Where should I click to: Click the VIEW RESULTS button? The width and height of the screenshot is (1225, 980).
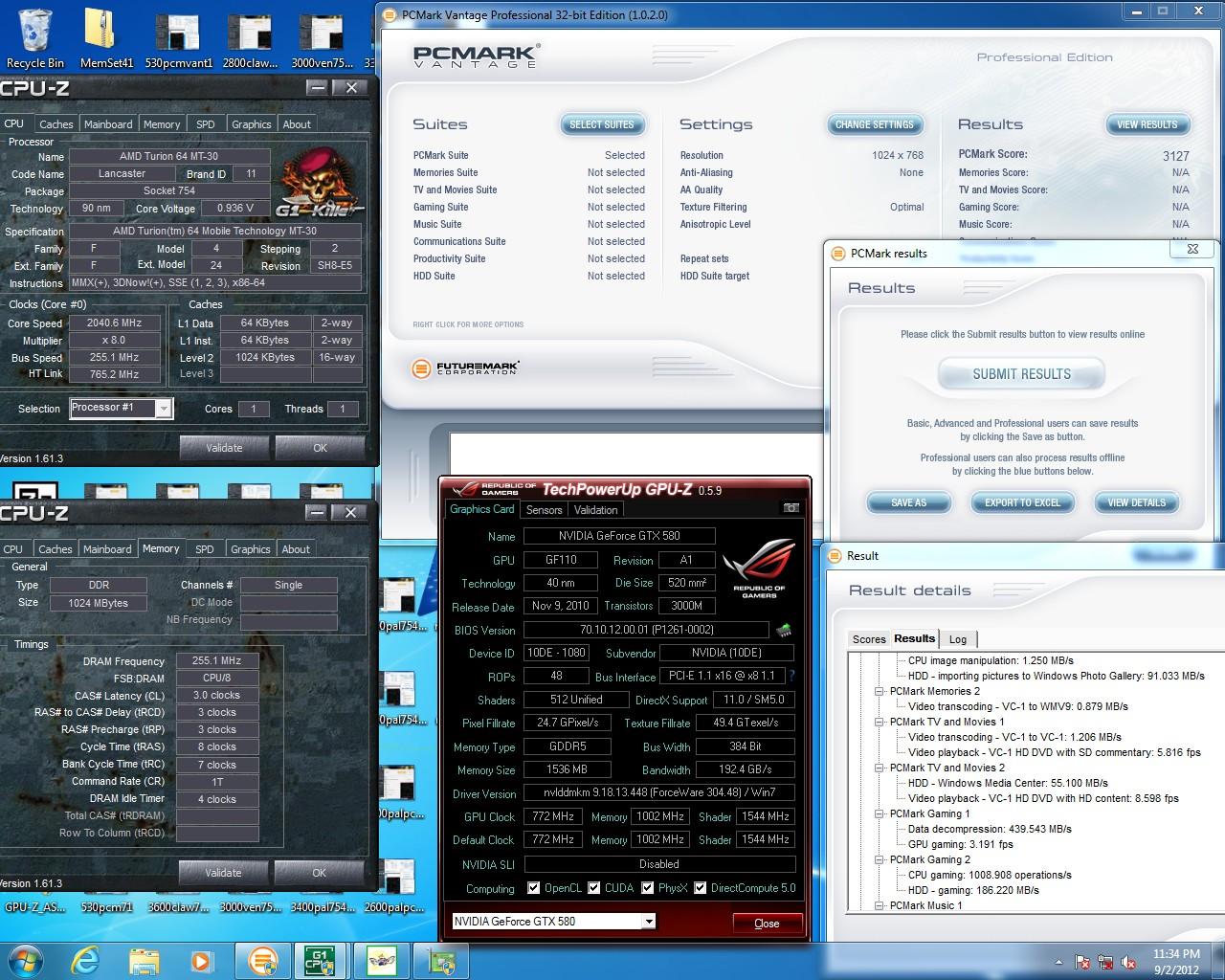(x=1147, y=124)
